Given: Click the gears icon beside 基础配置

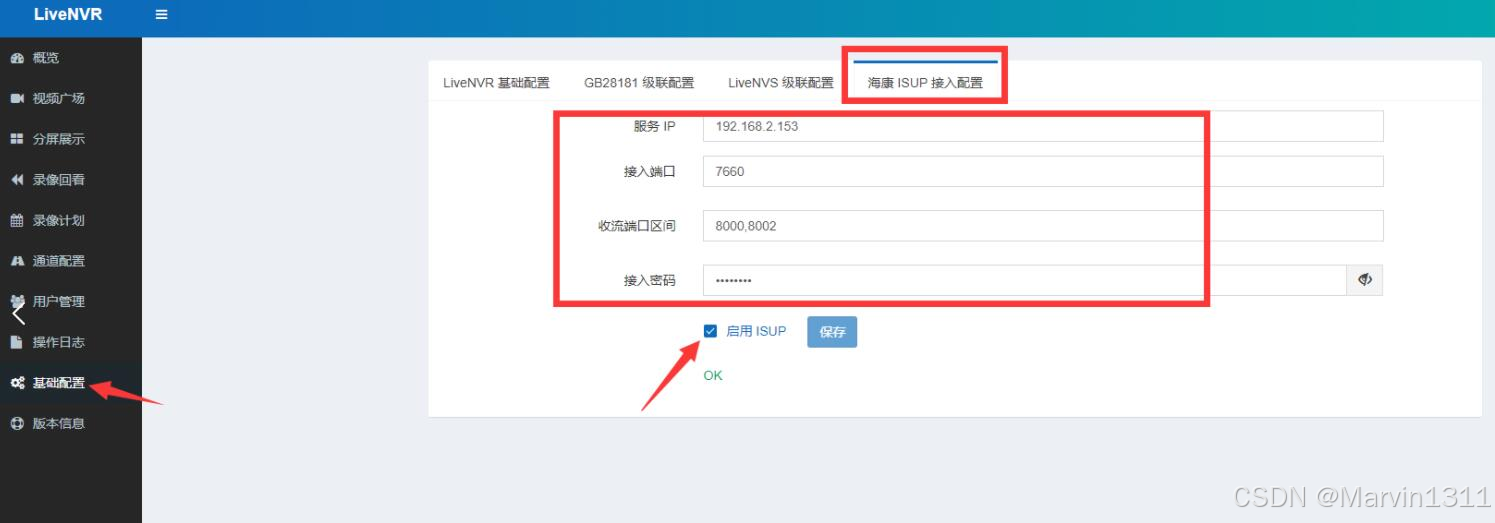Looking at the screenshot, I should 17,383.
